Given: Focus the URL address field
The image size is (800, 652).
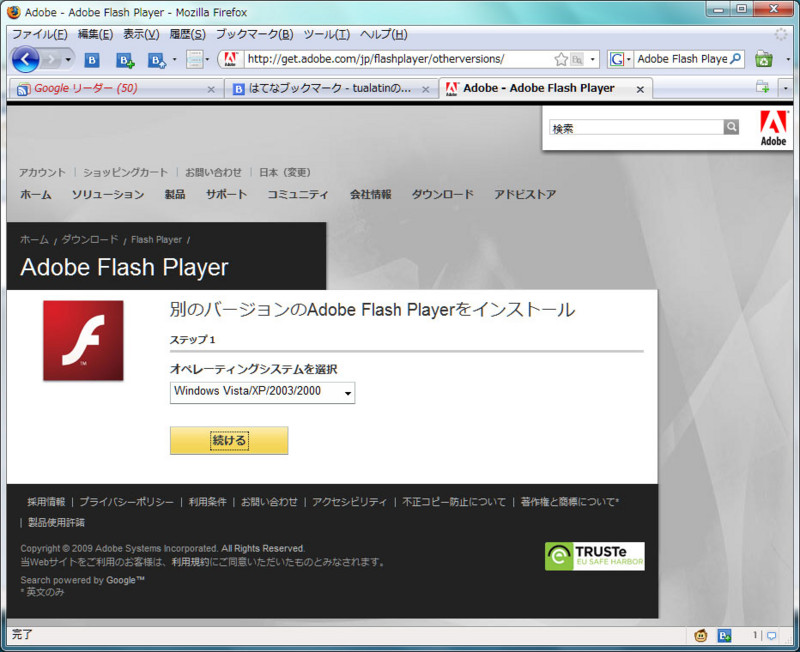Looking at the screenshot, I should [x=398, y=59].
